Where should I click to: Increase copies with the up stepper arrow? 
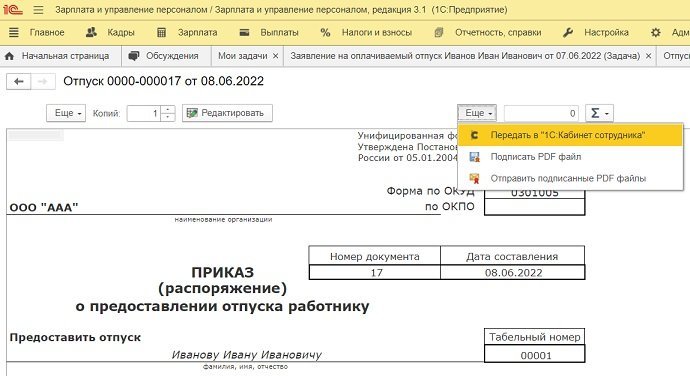[168, 109]
